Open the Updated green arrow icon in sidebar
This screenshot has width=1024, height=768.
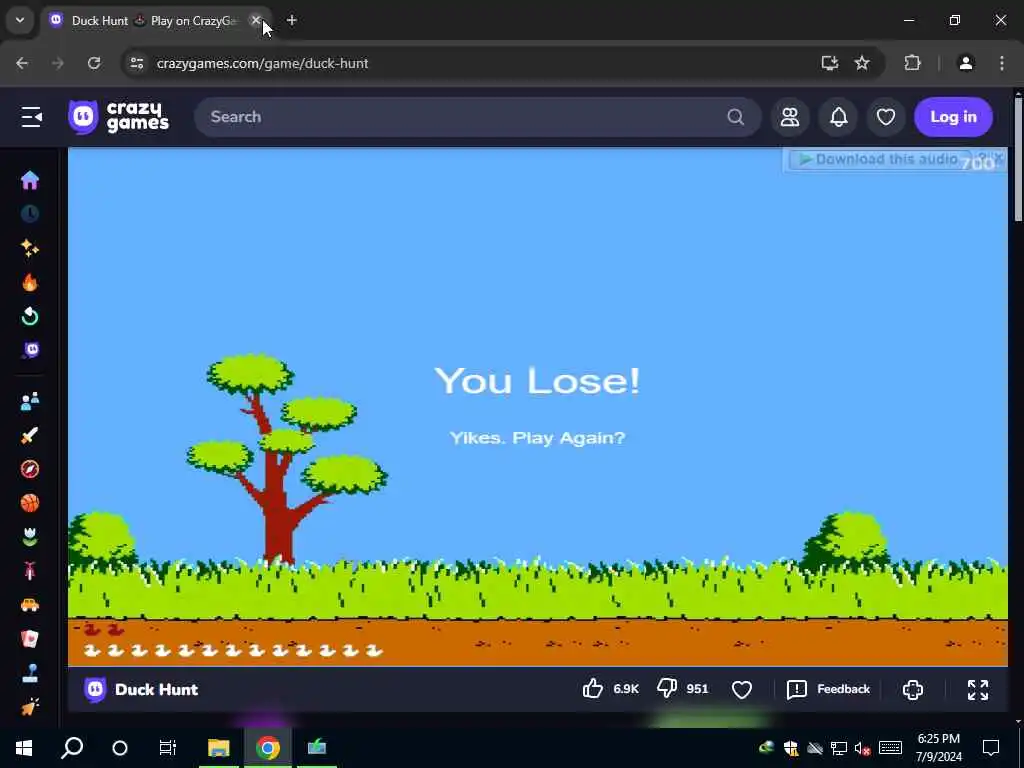click(x=30, y=316)
